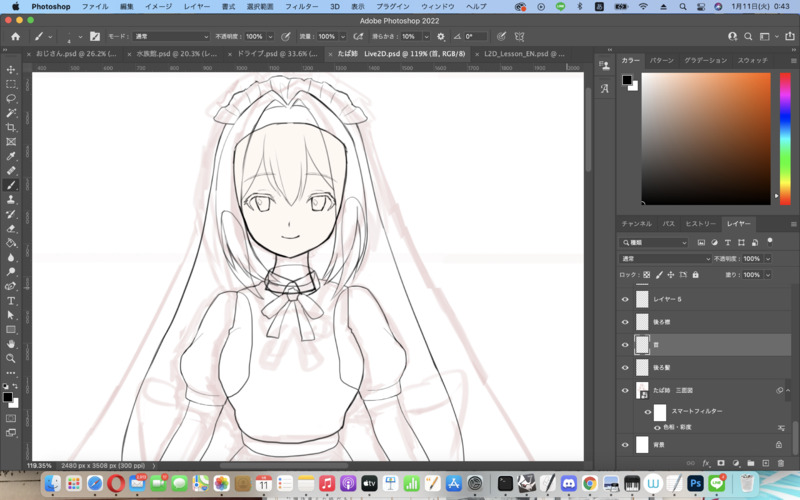Viewport: 800px width, 500px height.
Task: Open the layer blend mode dropdown
Action: (x=664, y=258)
